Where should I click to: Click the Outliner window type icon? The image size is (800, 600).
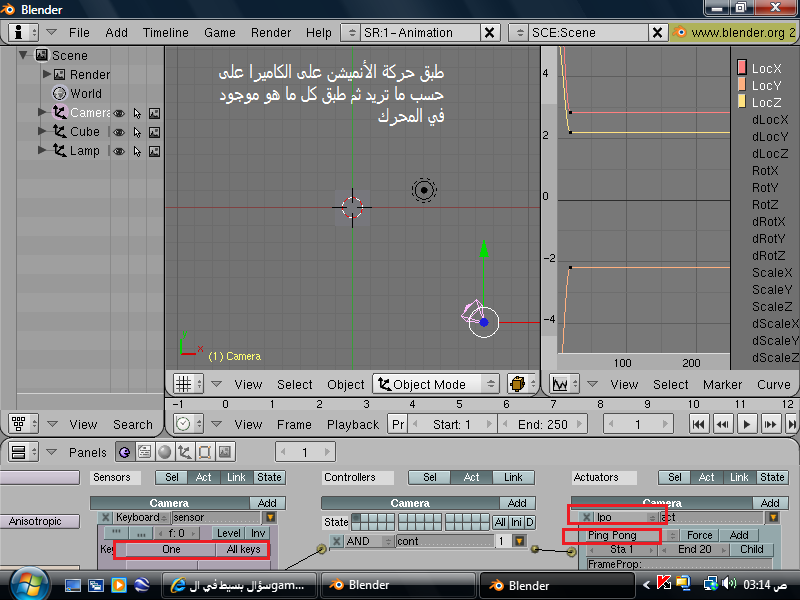pos(23,423)
